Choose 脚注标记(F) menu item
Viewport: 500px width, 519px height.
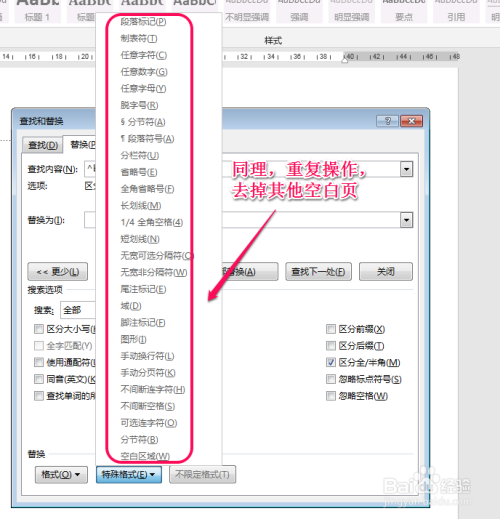point(143,322)
